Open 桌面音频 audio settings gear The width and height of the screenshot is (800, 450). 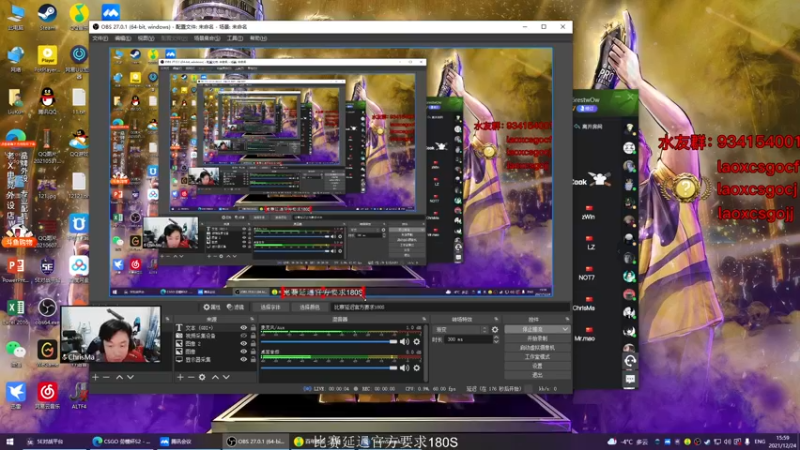click(417, 367)
